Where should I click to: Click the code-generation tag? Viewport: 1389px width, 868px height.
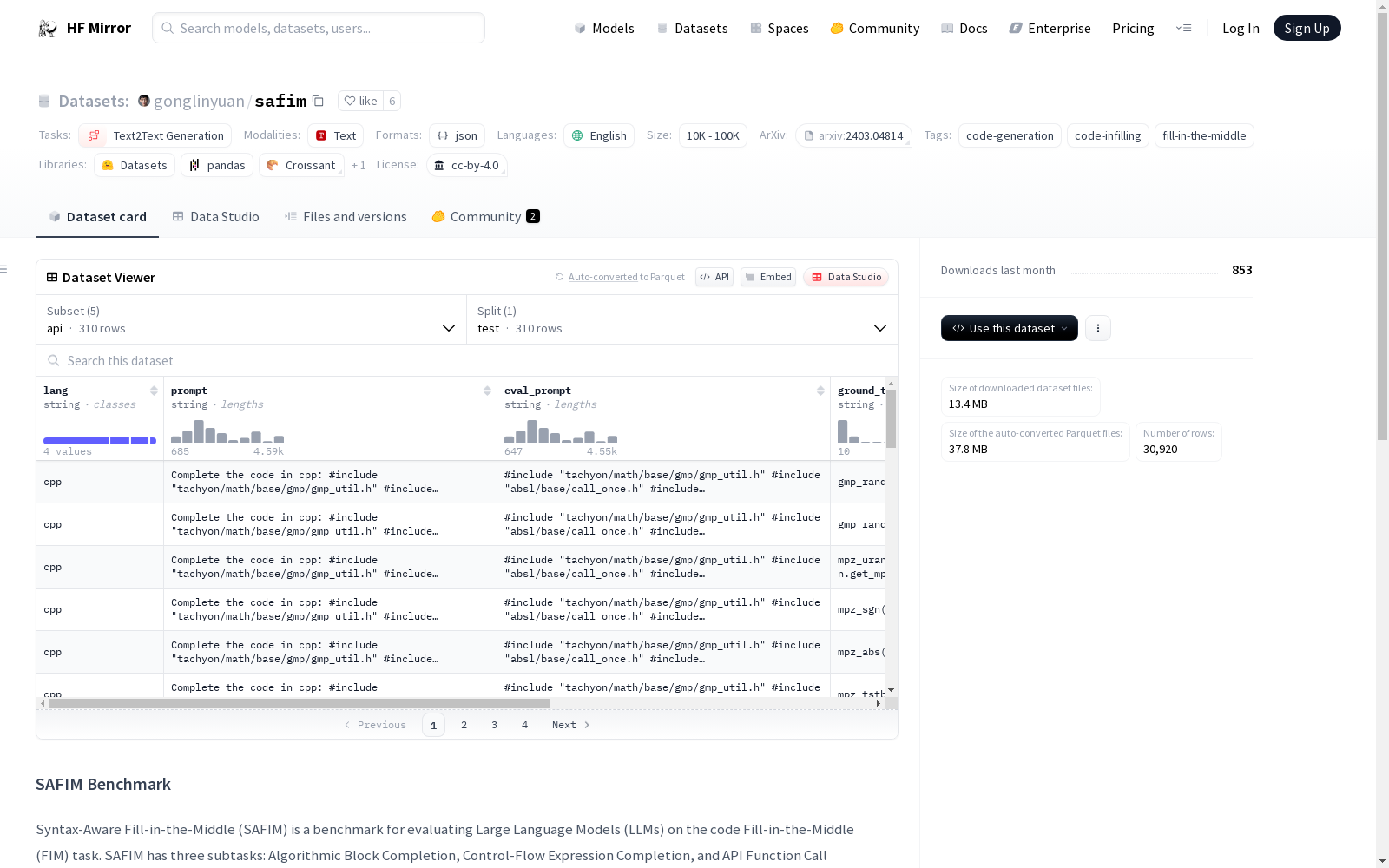coord(1010,135)
